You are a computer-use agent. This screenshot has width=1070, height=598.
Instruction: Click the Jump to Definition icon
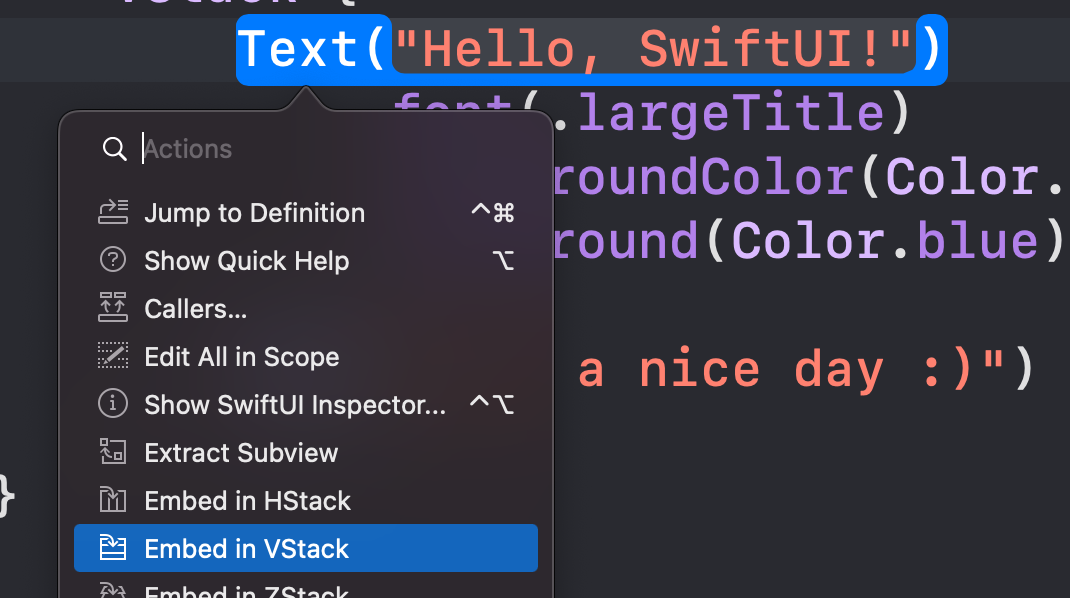point(113,212)
